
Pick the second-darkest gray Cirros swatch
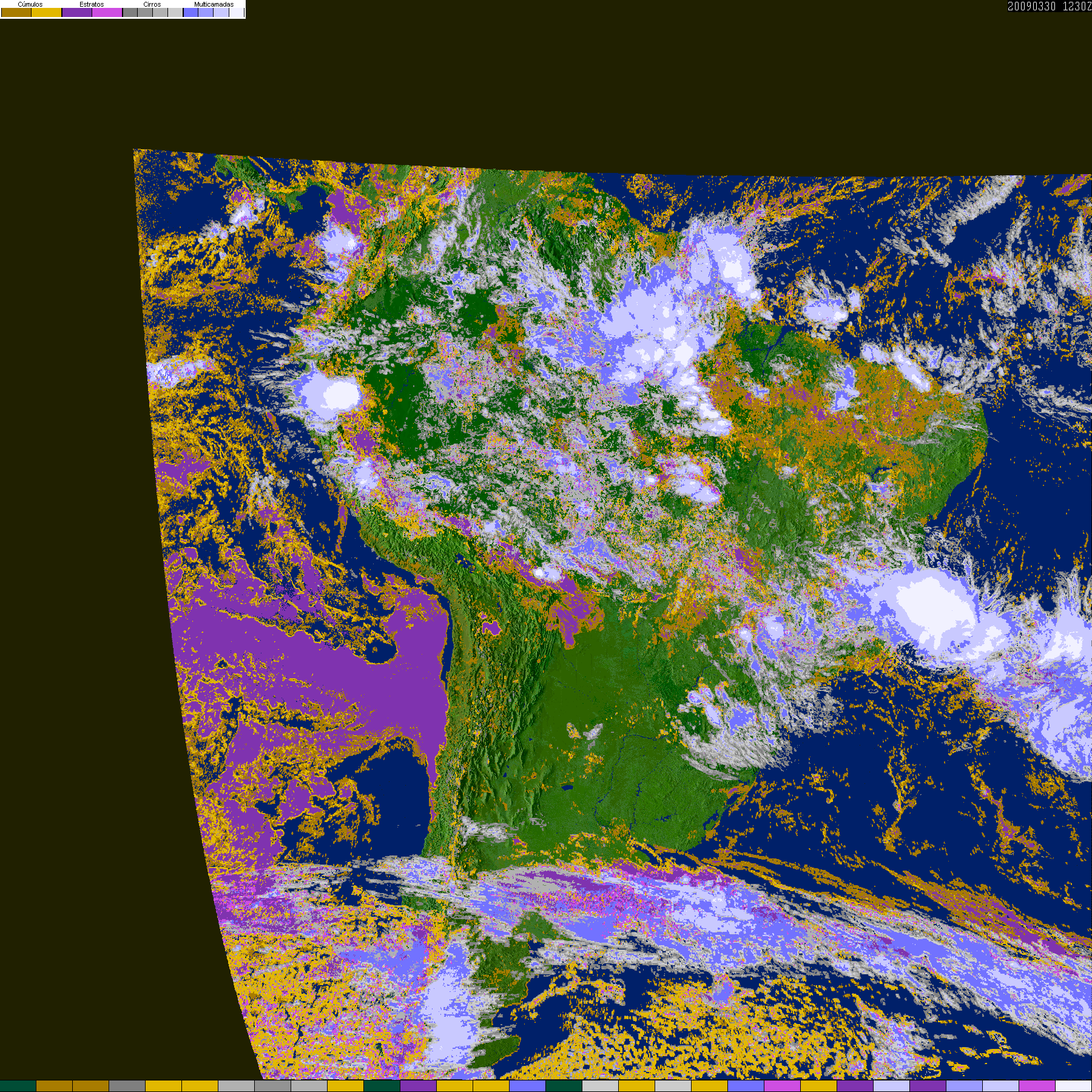point(145,12)
